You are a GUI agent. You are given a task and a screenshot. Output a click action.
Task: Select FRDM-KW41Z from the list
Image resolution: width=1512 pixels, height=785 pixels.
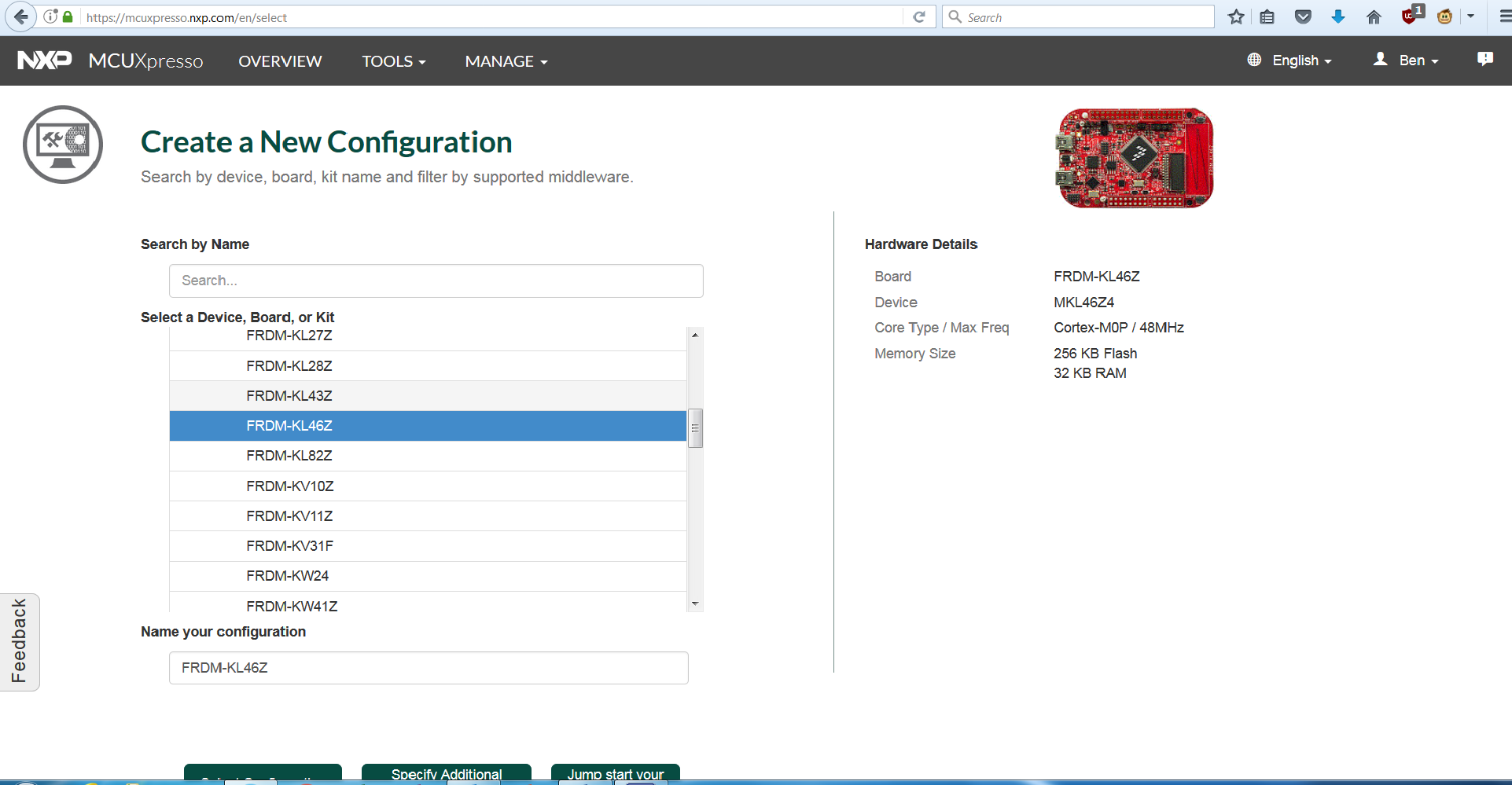pyautogui.click(x=428, y=603)
